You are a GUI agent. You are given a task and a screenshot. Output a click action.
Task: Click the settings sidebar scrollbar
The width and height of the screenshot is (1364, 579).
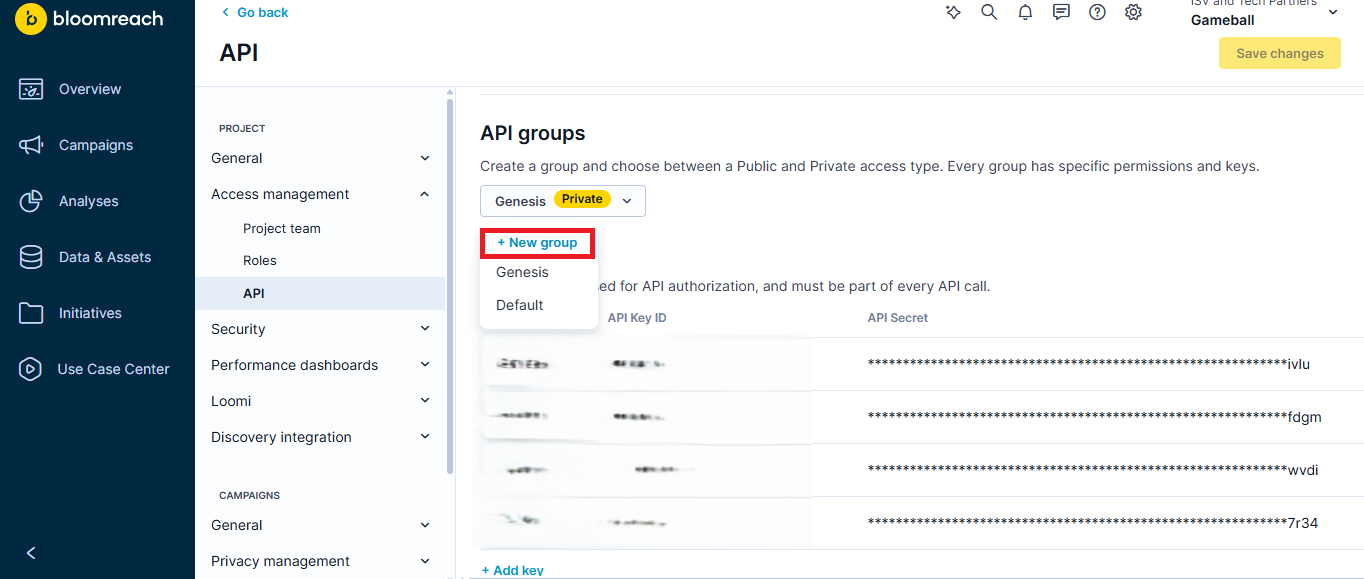450,285
